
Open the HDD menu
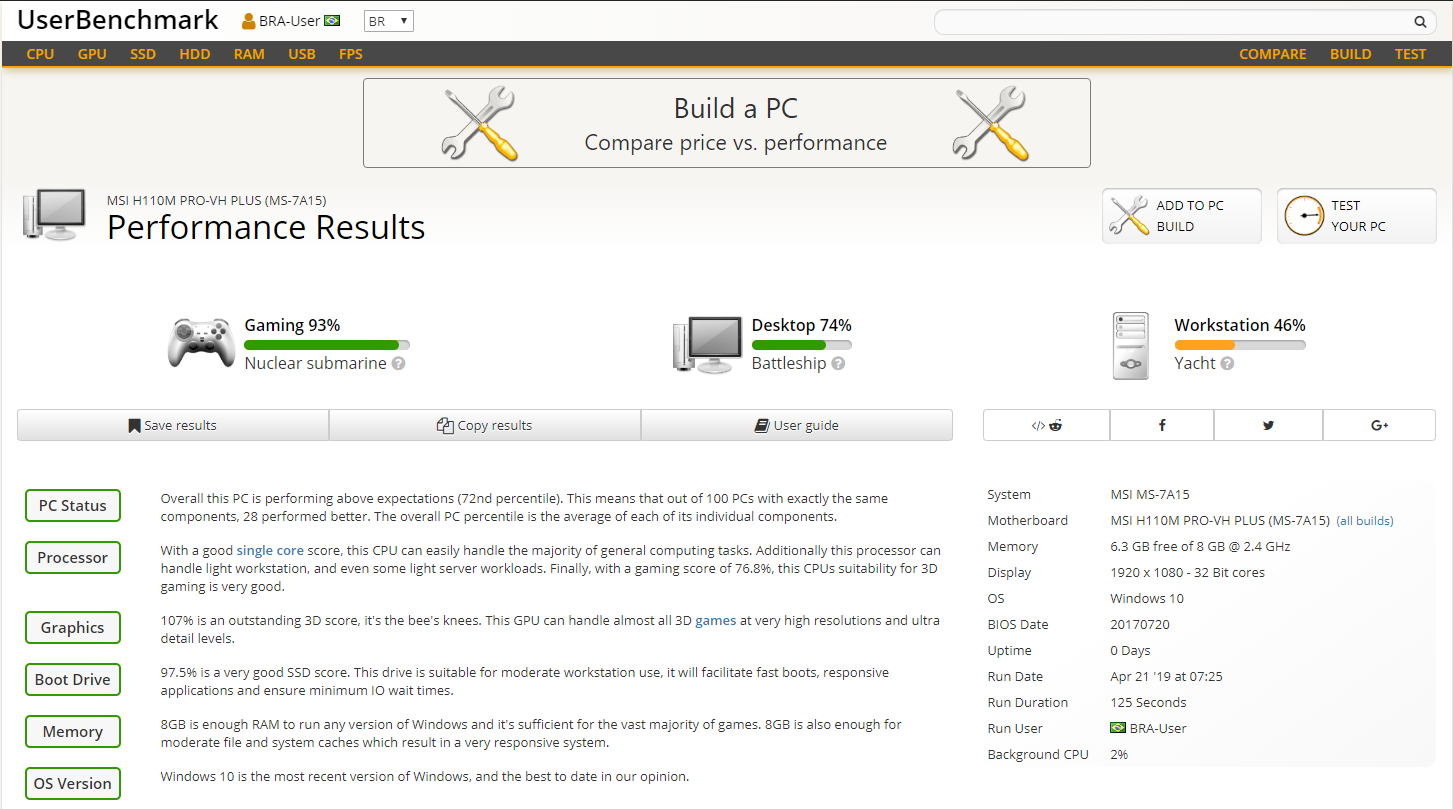pyautogui.click(x=195, y=54)
